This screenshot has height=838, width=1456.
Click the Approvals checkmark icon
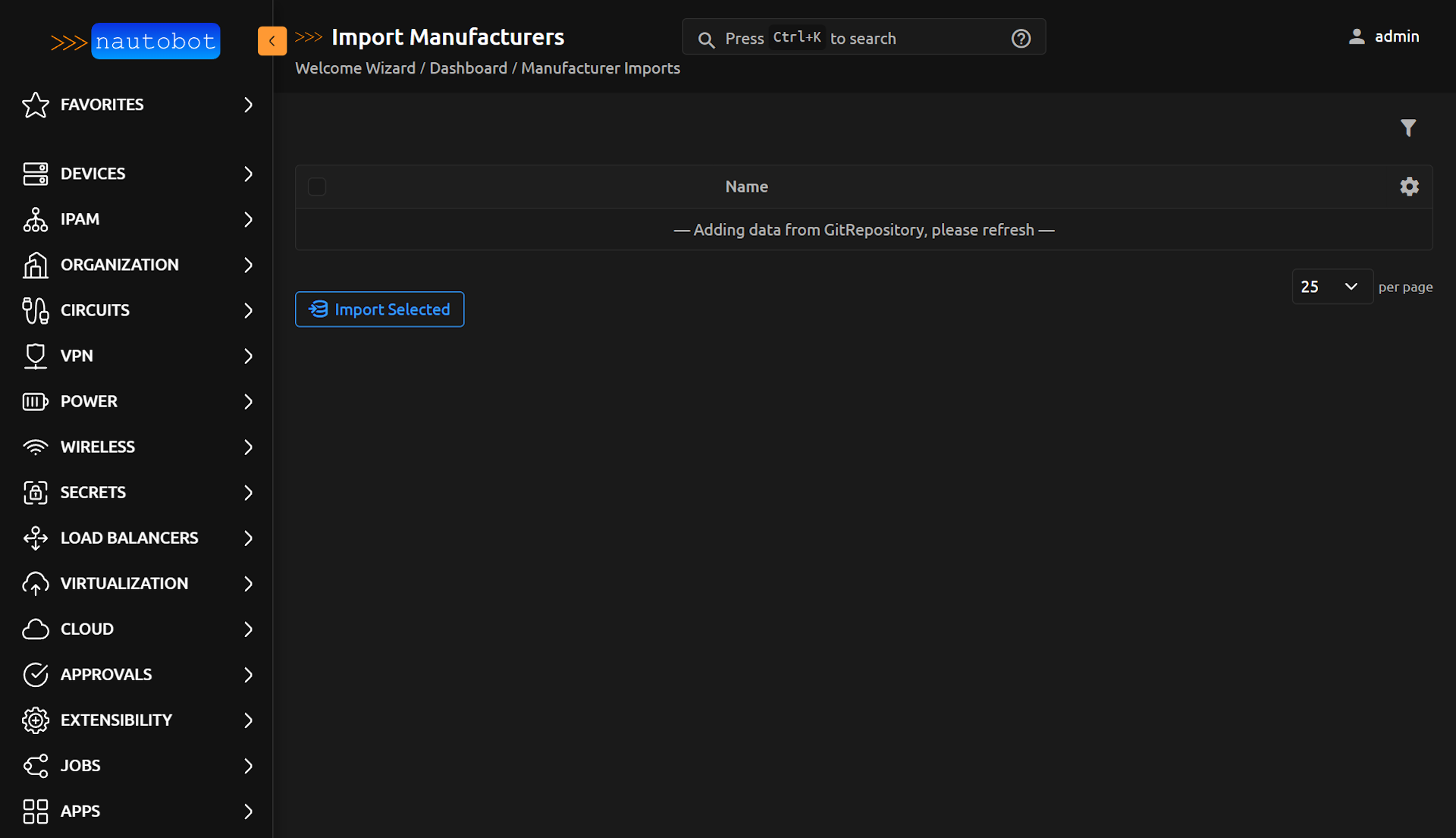tap(35, 674)
